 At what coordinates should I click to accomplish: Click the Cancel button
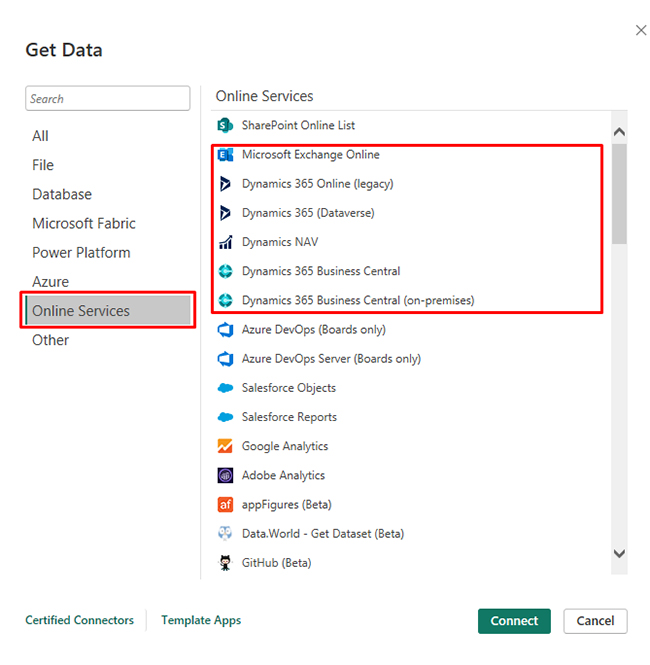tap(595, 621)
